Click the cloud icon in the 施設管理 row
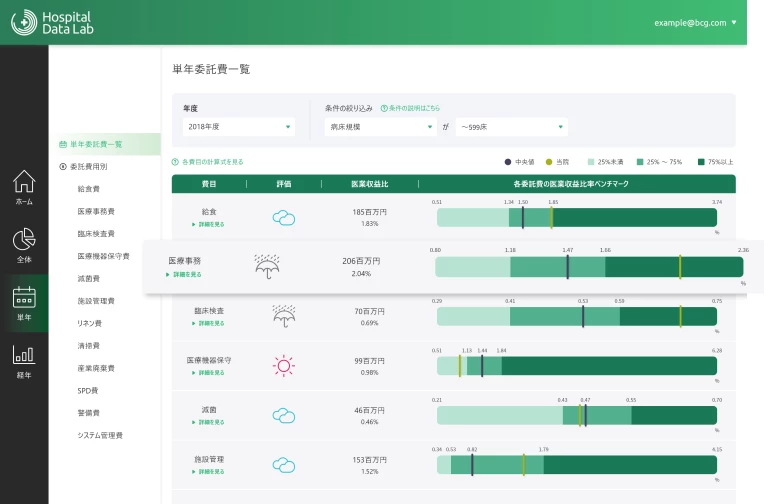 click(284, 465)
